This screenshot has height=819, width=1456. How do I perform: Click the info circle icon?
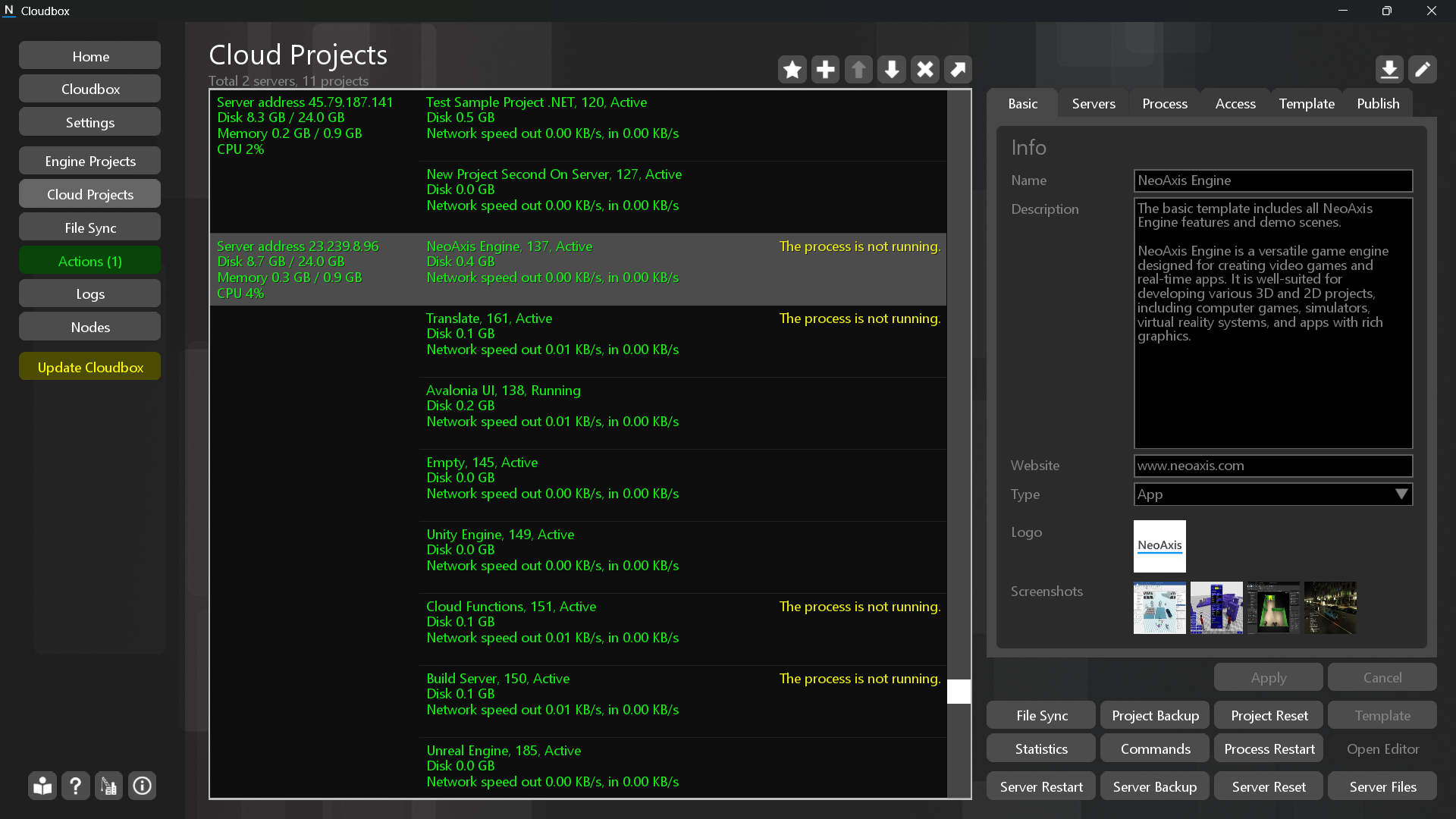click(143, 786)
